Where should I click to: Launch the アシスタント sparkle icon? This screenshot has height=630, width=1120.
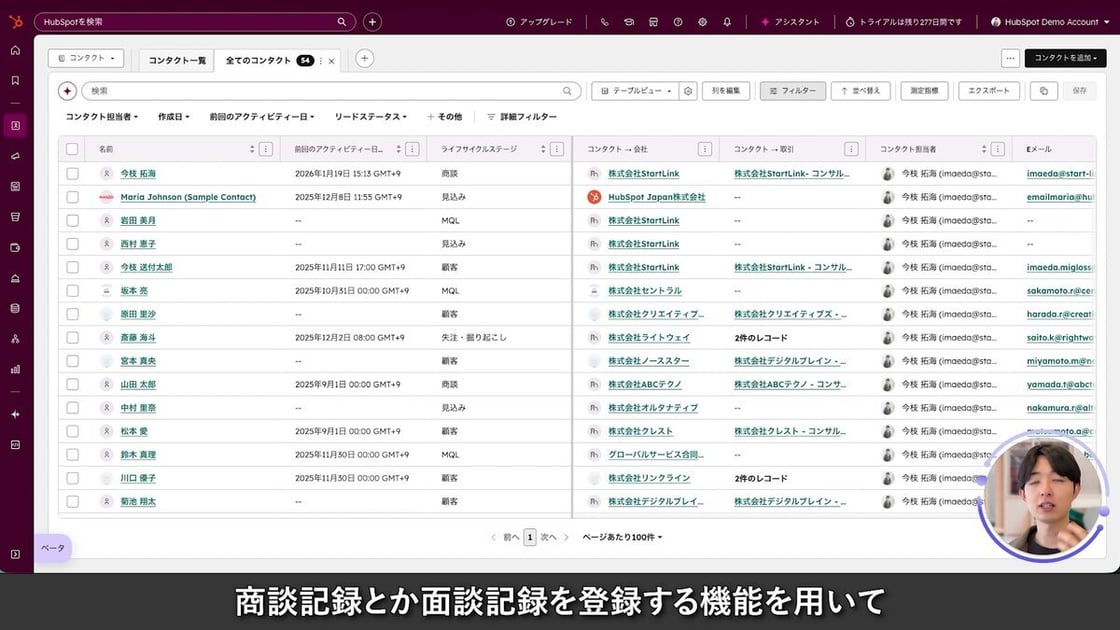tap(766, 21)
